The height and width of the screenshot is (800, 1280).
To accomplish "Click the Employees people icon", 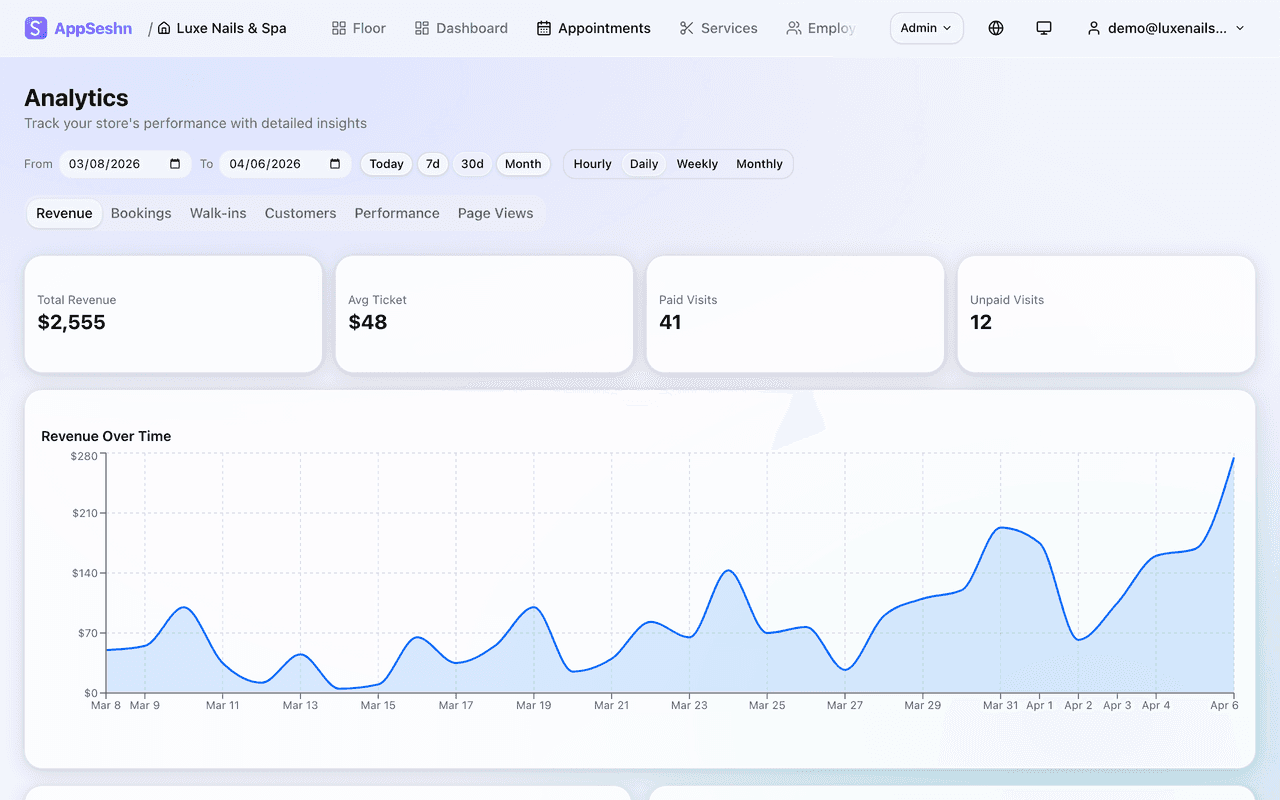I will 794,28.
